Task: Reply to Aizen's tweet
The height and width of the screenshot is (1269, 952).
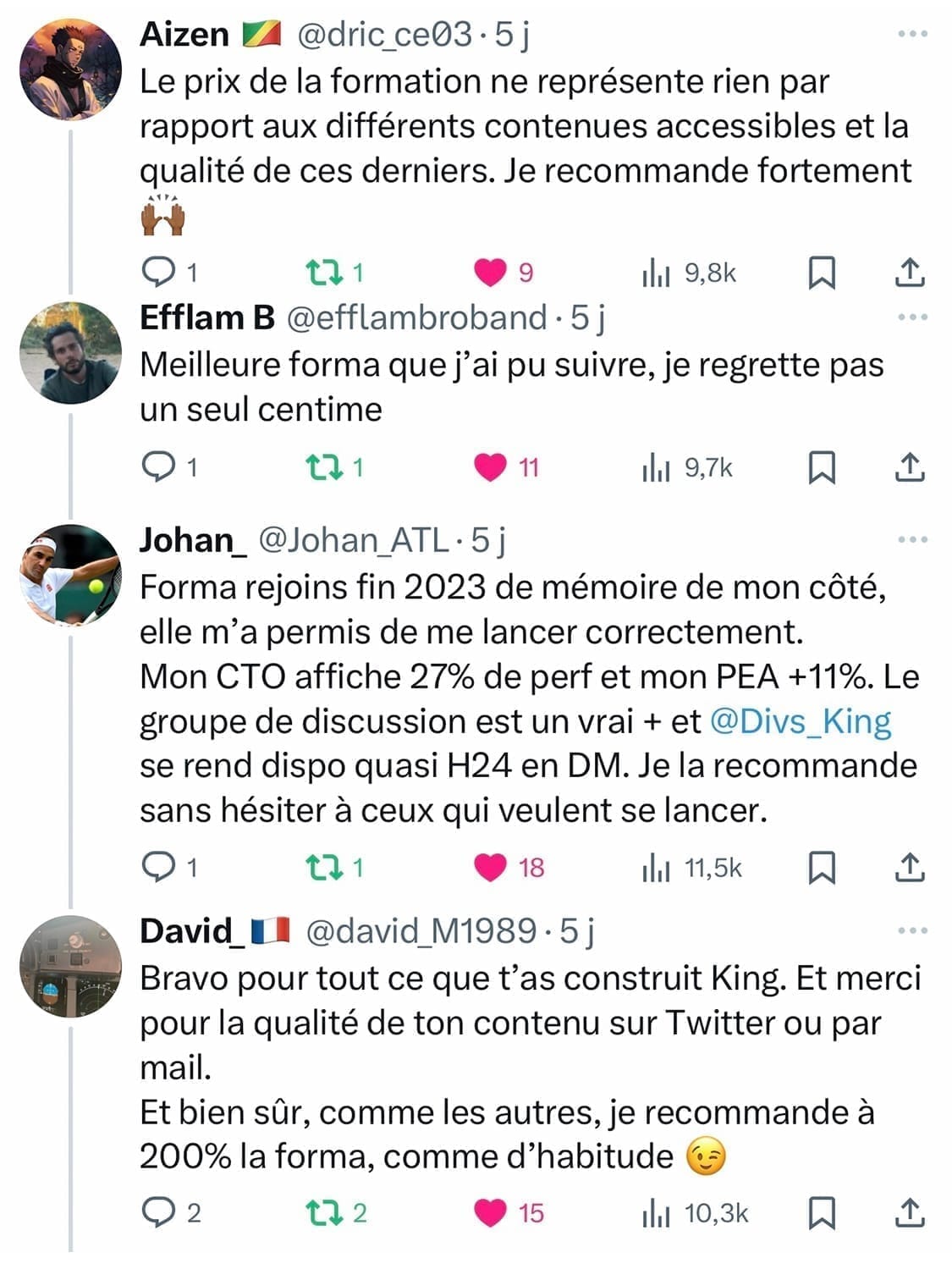Action: click(157, 272)
